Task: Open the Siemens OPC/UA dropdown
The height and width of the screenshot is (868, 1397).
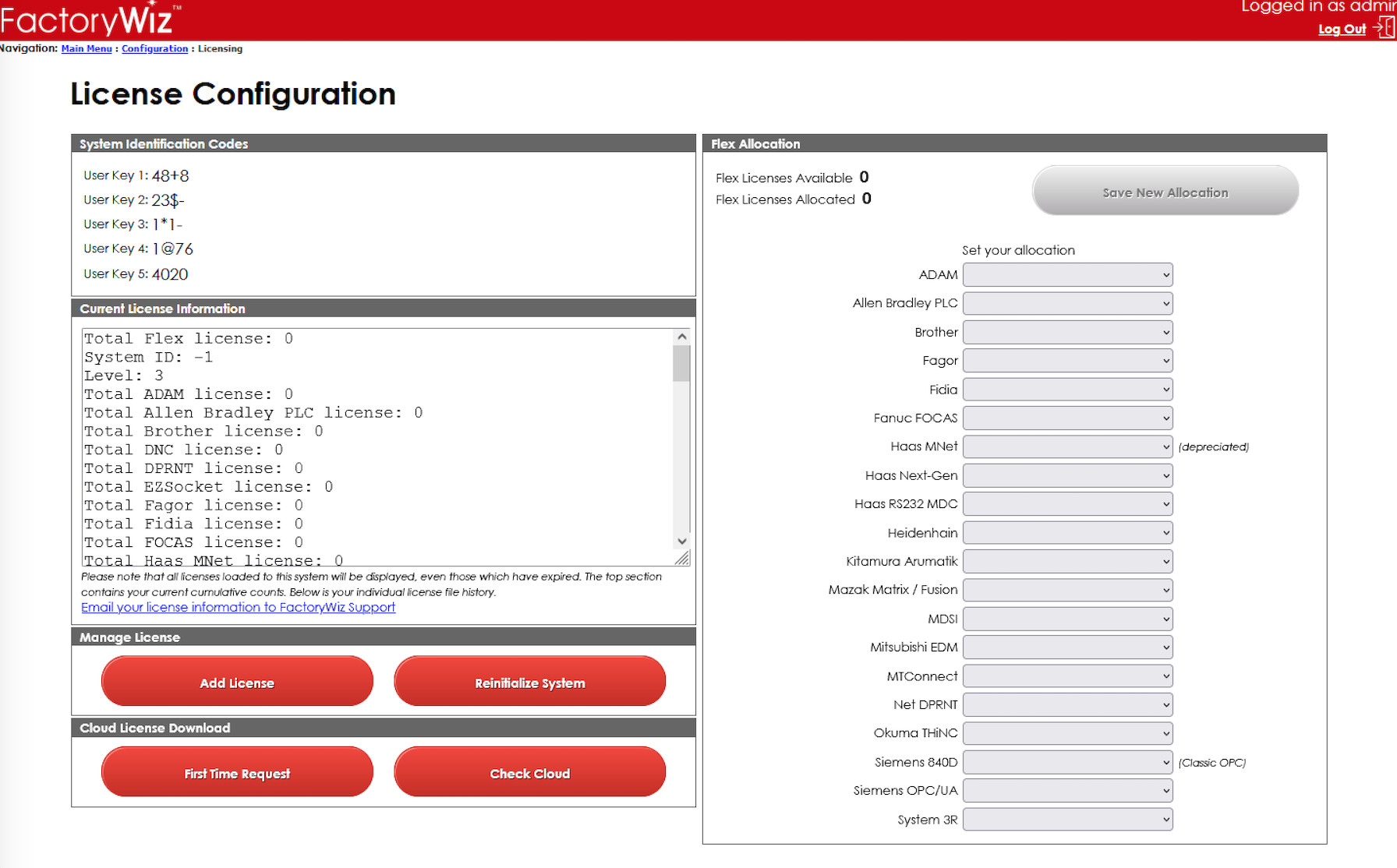Action: pos(1067,791)
